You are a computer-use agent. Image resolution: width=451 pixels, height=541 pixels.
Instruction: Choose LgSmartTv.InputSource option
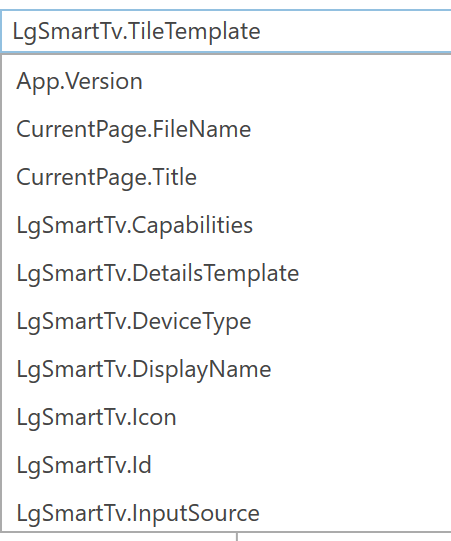click(x=226, y=513)
